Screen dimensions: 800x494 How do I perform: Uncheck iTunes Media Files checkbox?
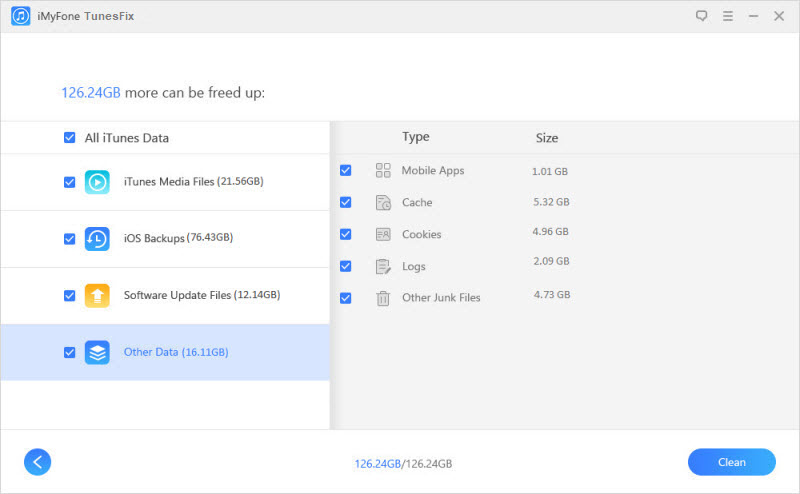70,182
